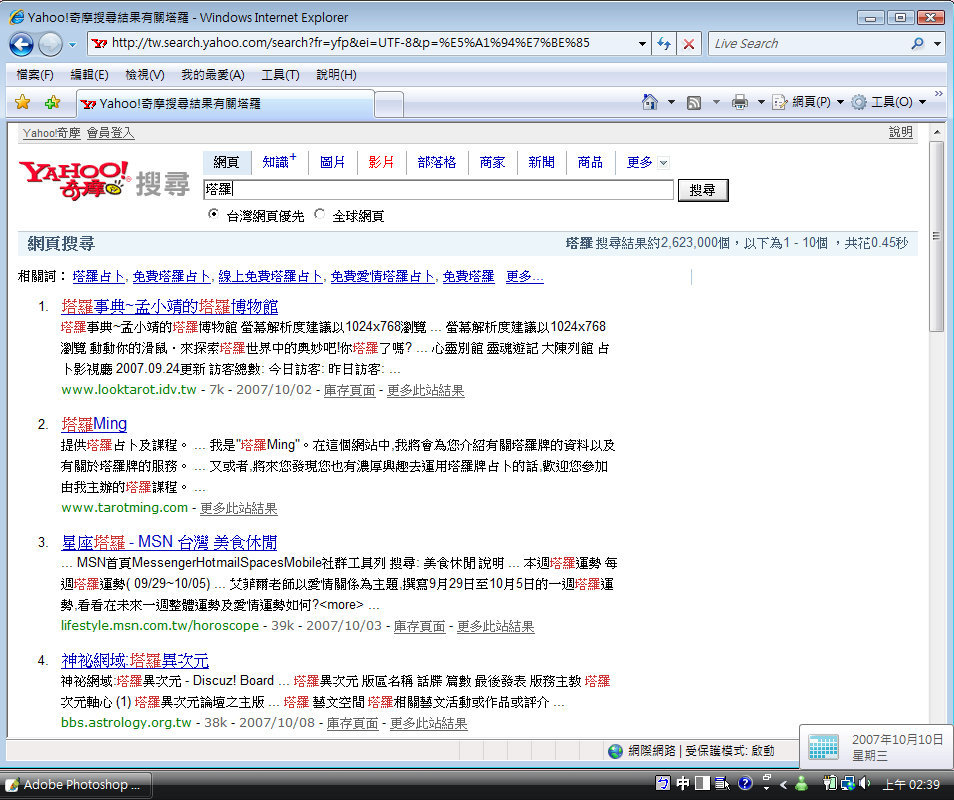Open the 檢視(V) menu

tap(145, 75)
